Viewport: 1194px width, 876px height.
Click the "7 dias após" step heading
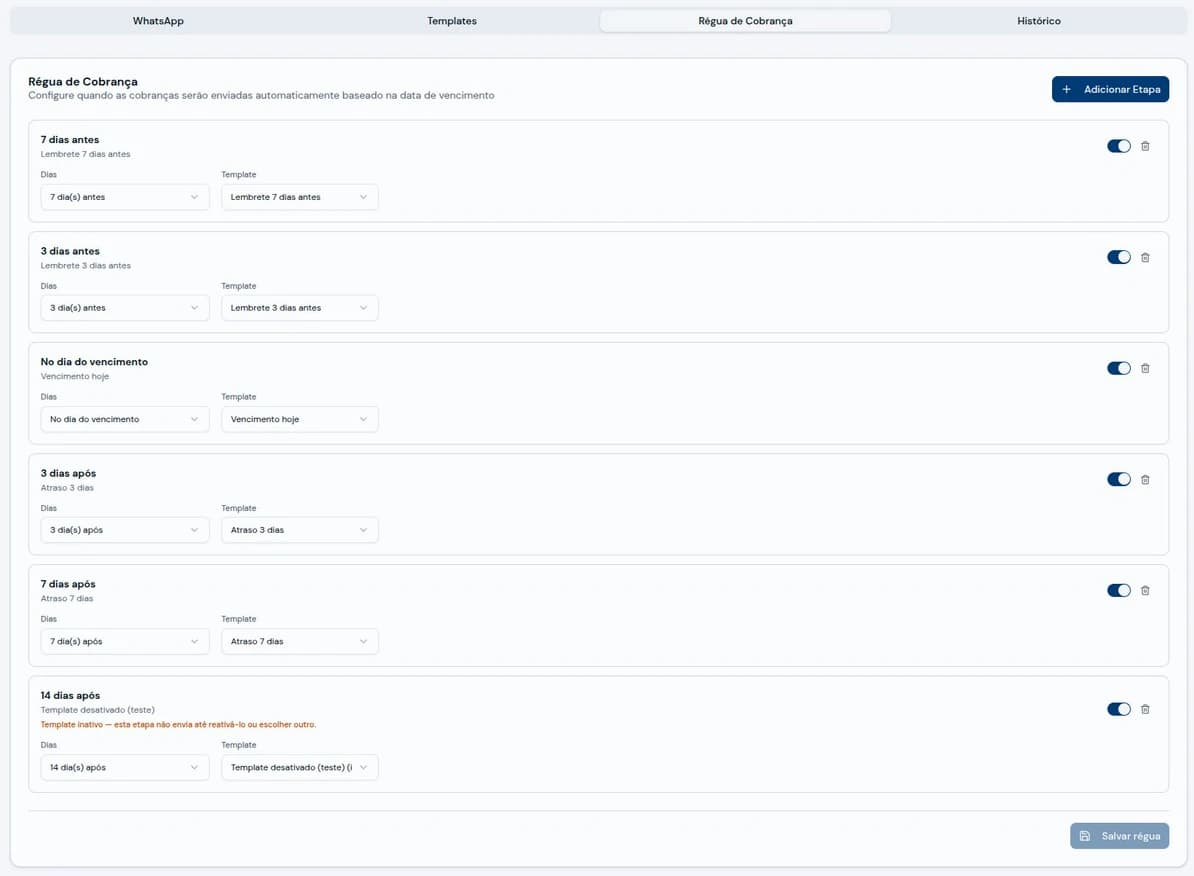68,584
